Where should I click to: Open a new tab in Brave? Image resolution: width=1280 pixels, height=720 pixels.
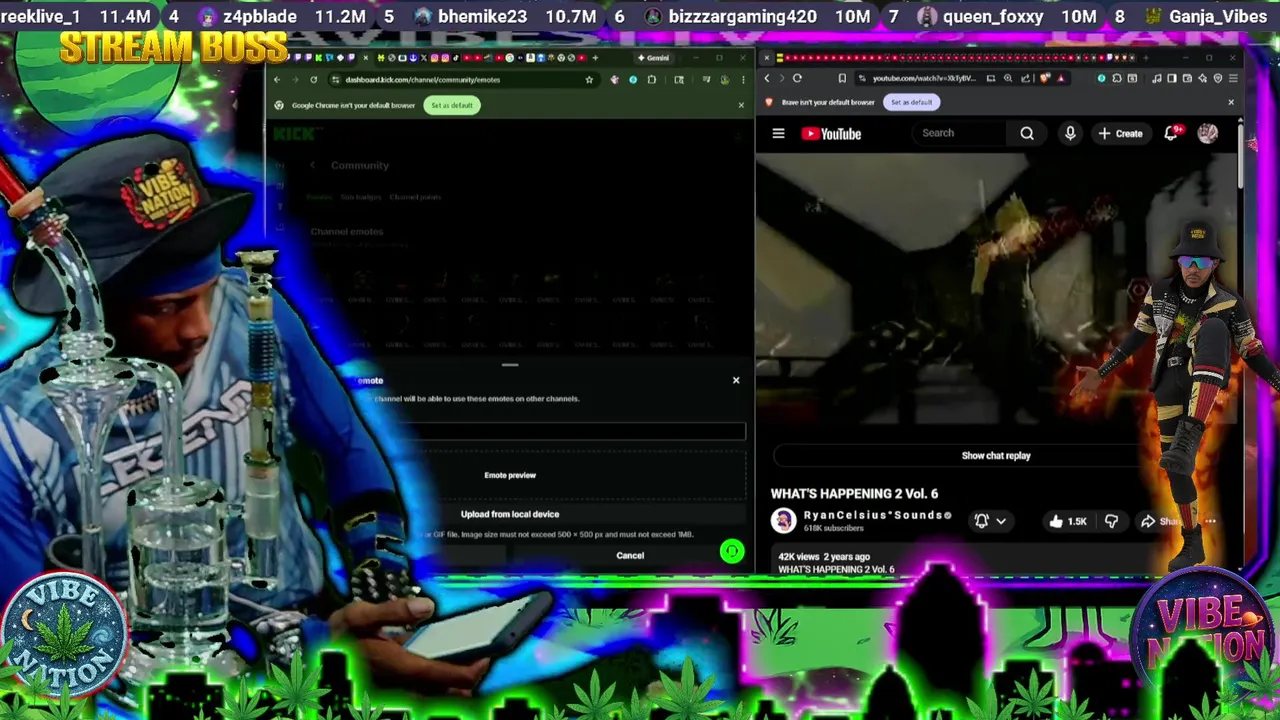[x=1146, y=58]
